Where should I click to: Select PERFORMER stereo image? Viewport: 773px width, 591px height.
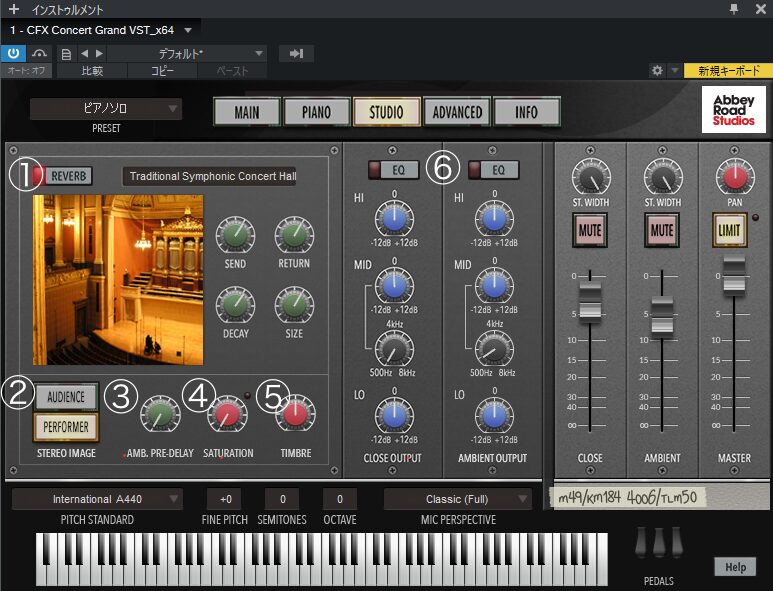(x=66, y=426)
